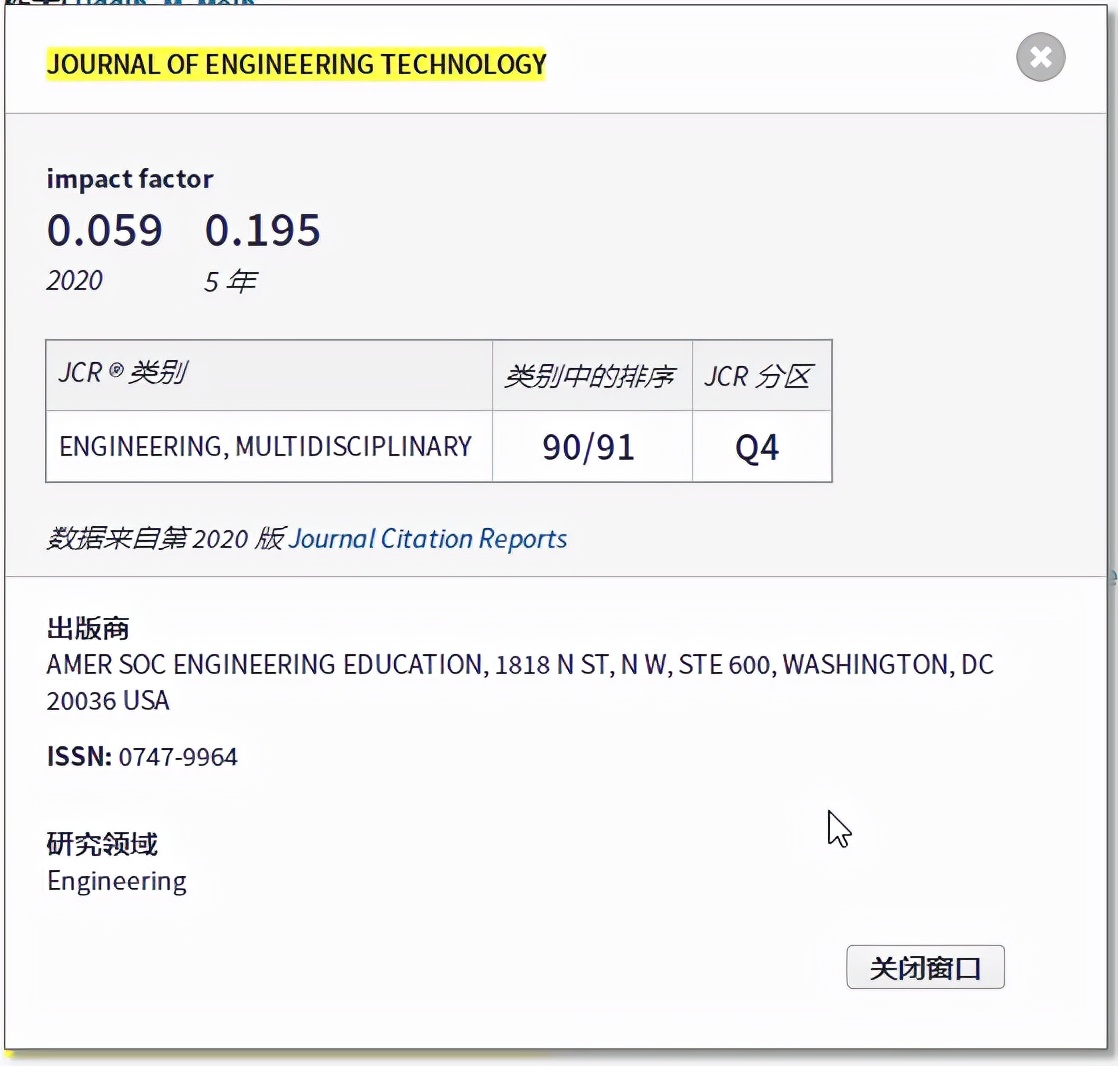The height and width of the screenshot is (1066, 1118).
Task: Select the JCR 分区 column header
Action: pyautogui.click(x=758, y=376)
